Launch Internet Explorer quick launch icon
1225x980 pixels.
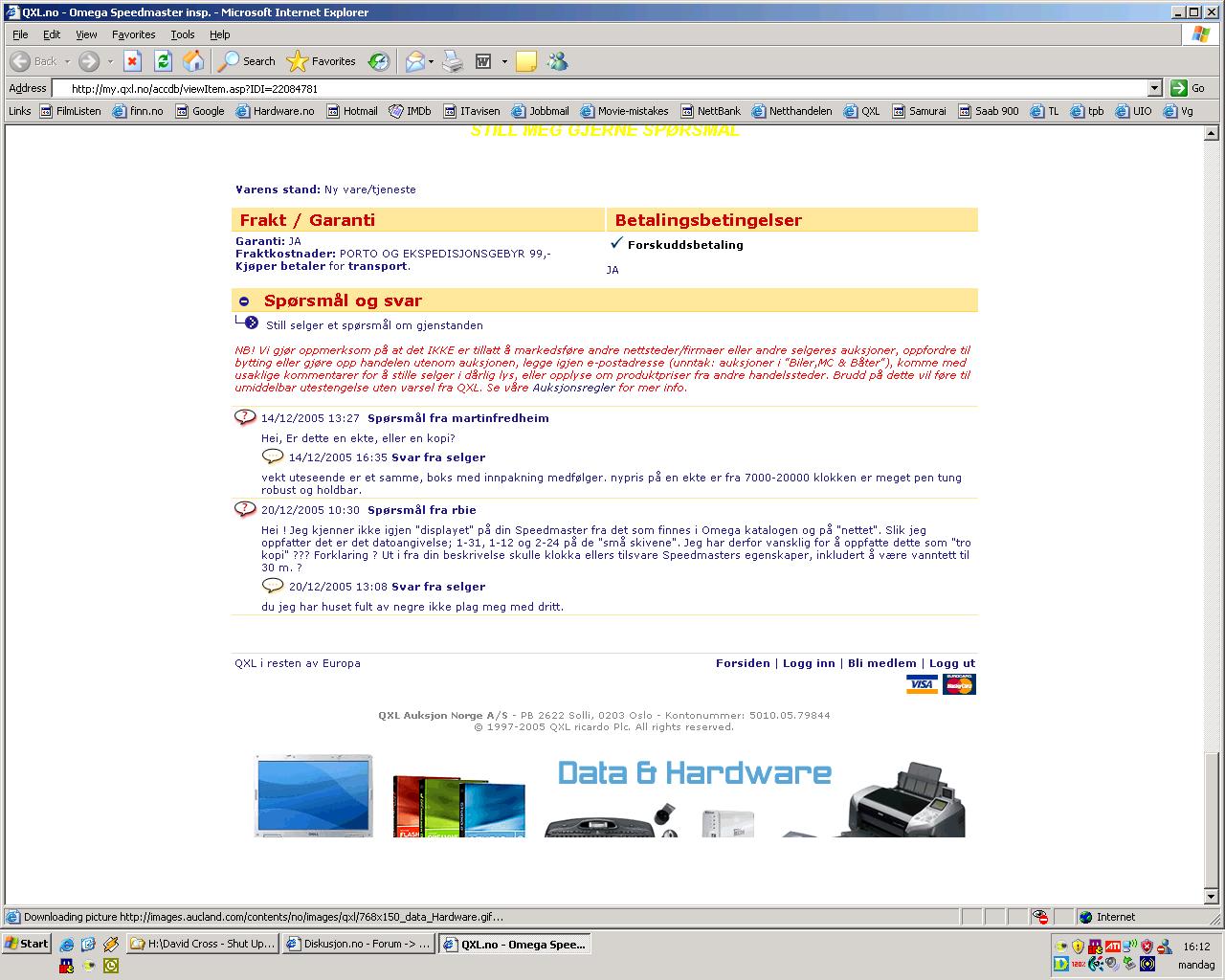[x=67, y=944]
